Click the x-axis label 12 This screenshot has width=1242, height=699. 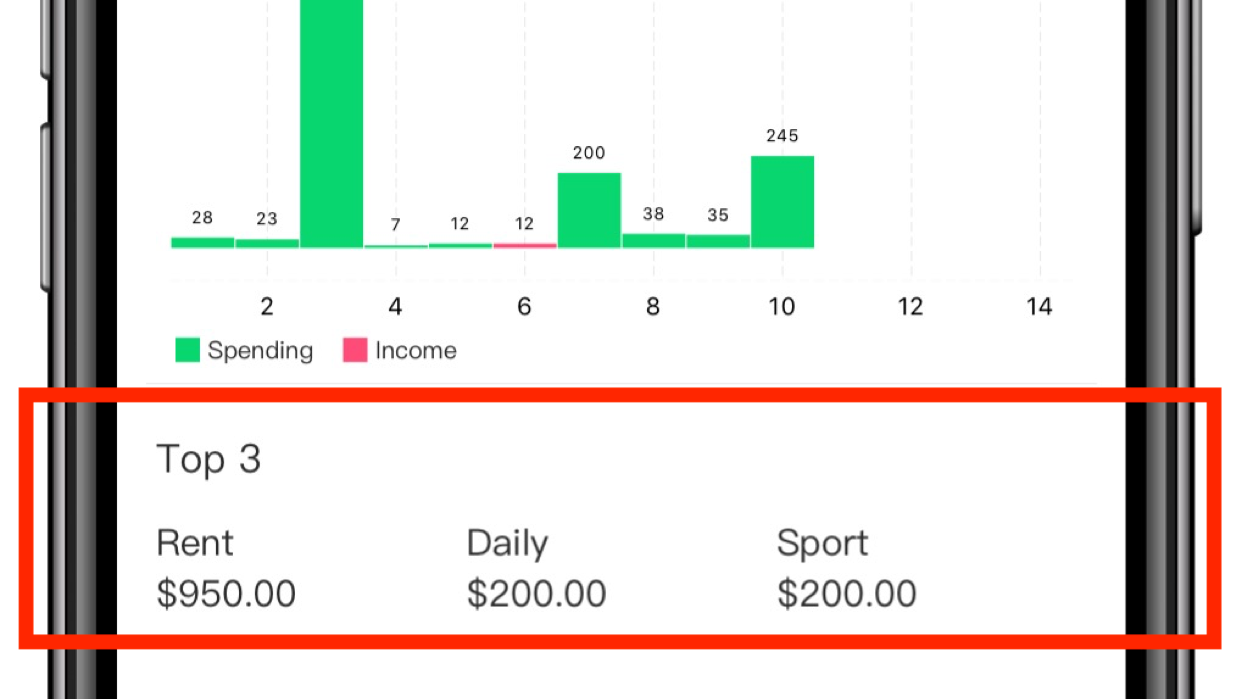(x=910, y=306)
